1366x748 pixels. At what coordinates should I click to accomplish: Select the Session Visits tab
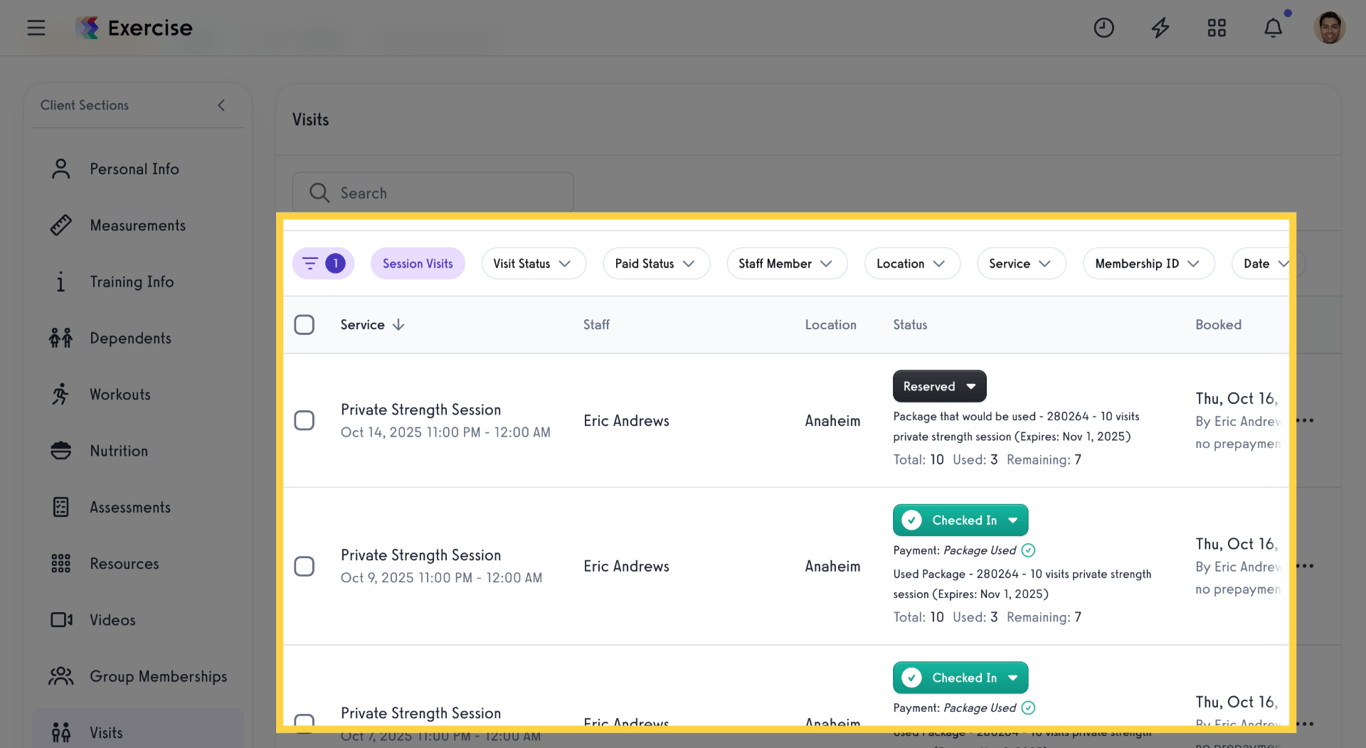(417, 263)
